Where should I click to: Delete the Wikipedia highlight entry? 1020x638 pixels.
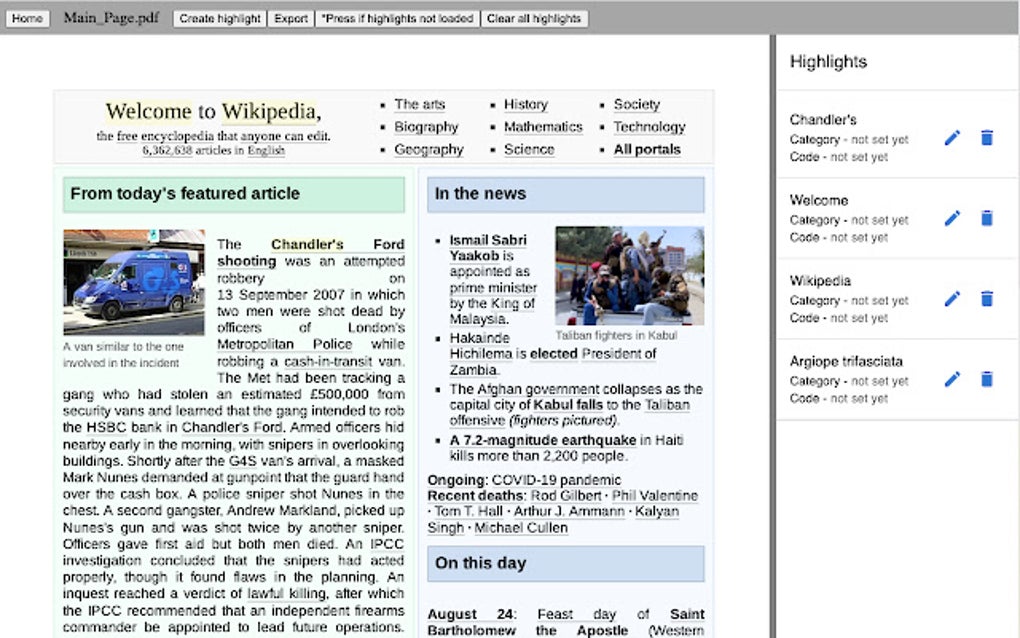(987, 299)
